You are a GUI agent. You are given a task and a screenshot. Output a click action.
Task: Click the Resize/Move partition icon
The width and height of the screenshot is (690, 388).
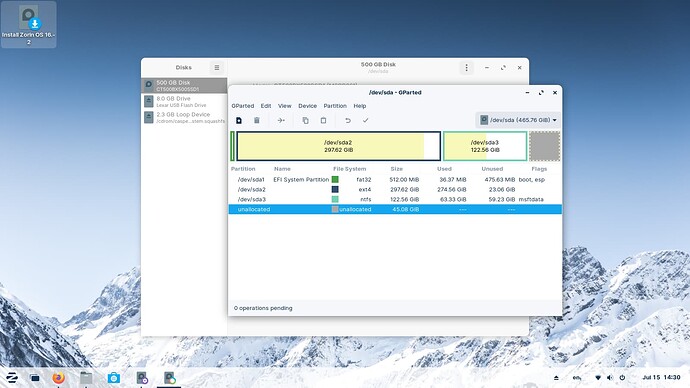pos(281,120)
